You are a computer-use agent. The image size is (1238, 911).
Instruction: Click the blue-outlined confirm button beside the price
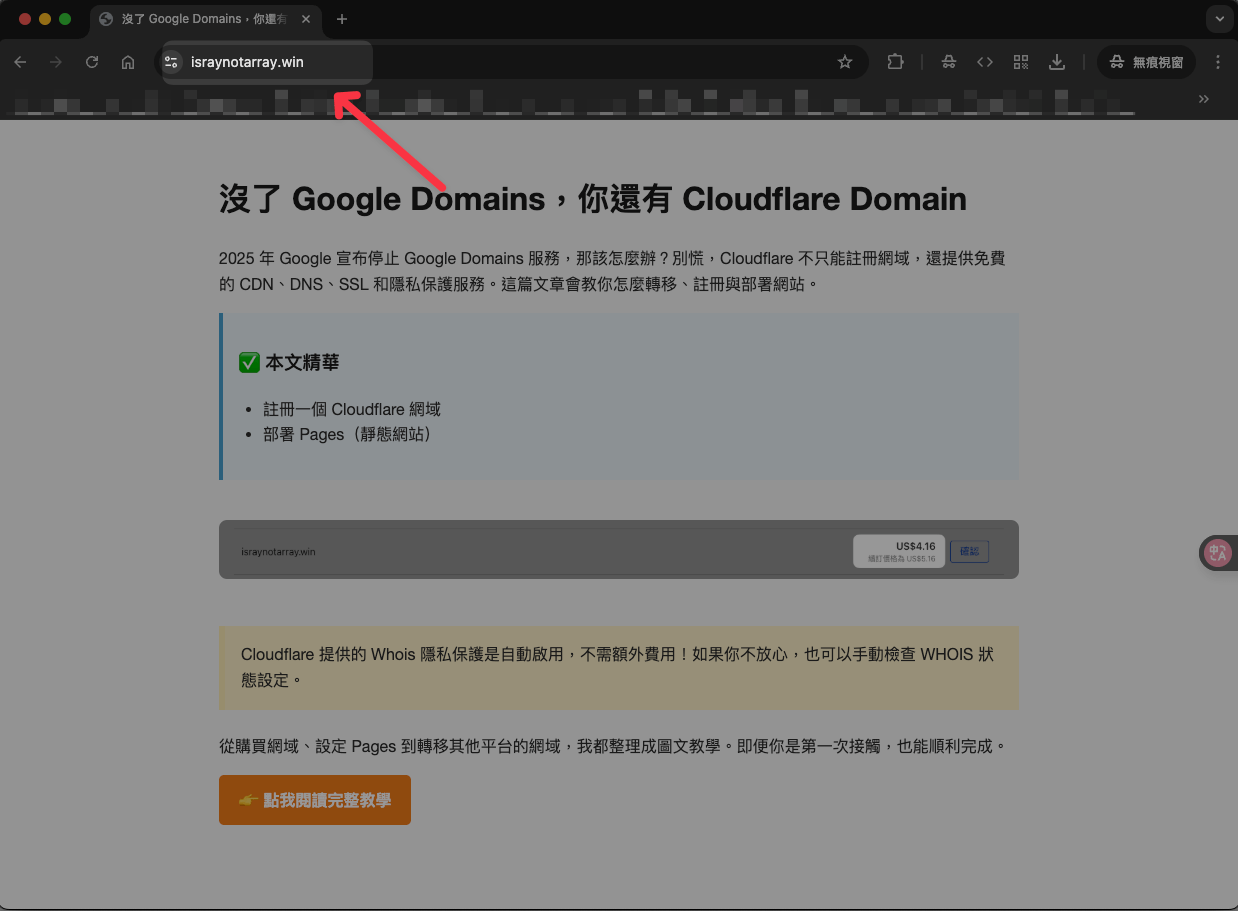(969, 551)
